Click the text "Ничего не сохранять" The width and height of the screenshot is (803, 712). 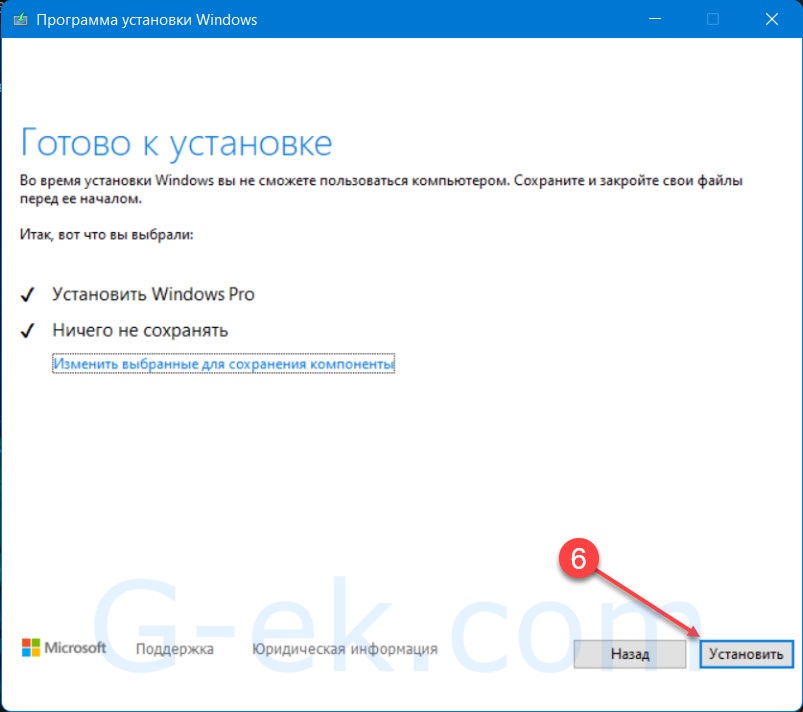click(140, 331)
